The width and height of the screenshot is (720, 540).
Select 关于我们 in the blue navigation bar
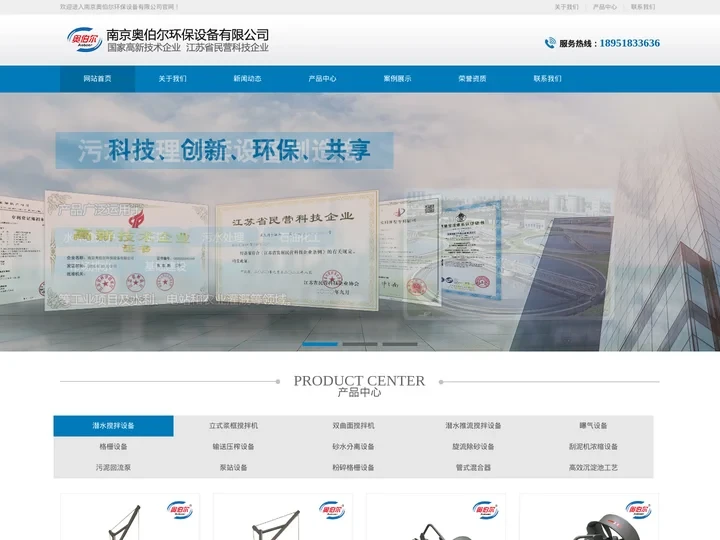click(x=172, y=79)
